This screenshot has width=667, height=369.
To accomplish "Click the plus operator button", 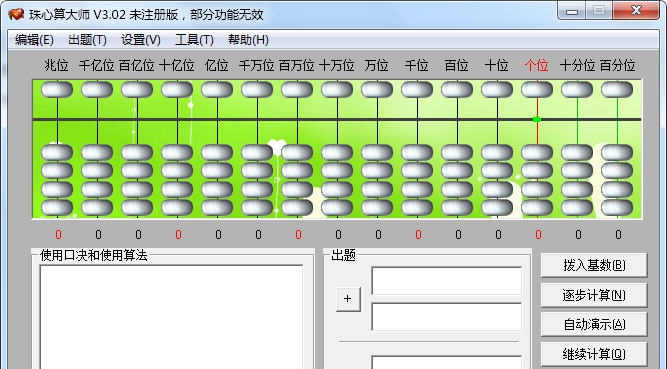I will pos(348,299).
